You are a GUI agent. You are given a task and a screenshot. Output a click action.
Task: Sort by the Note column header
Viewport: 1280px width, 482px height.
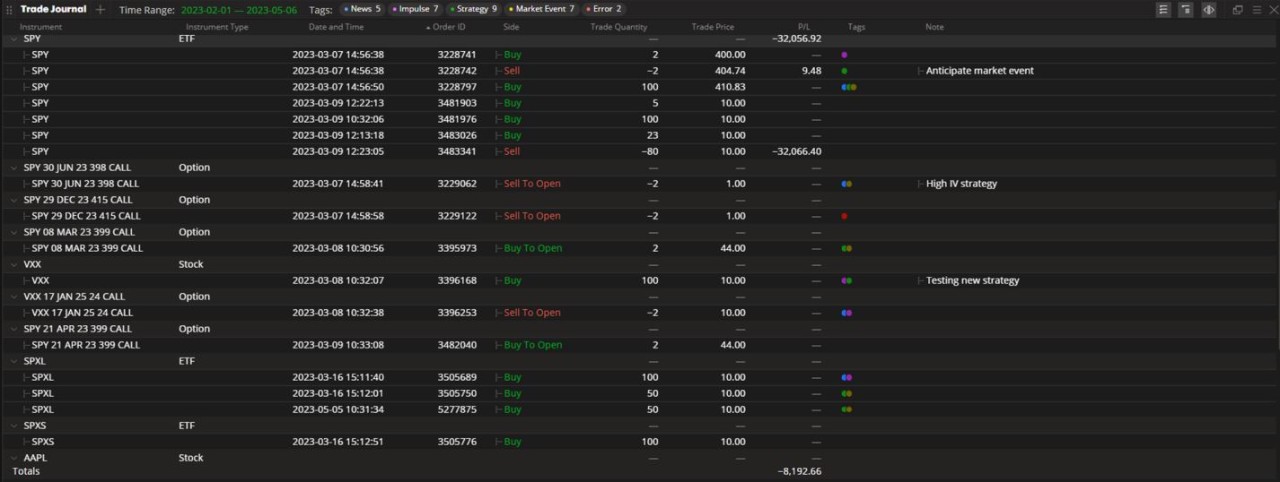(934, 27)
